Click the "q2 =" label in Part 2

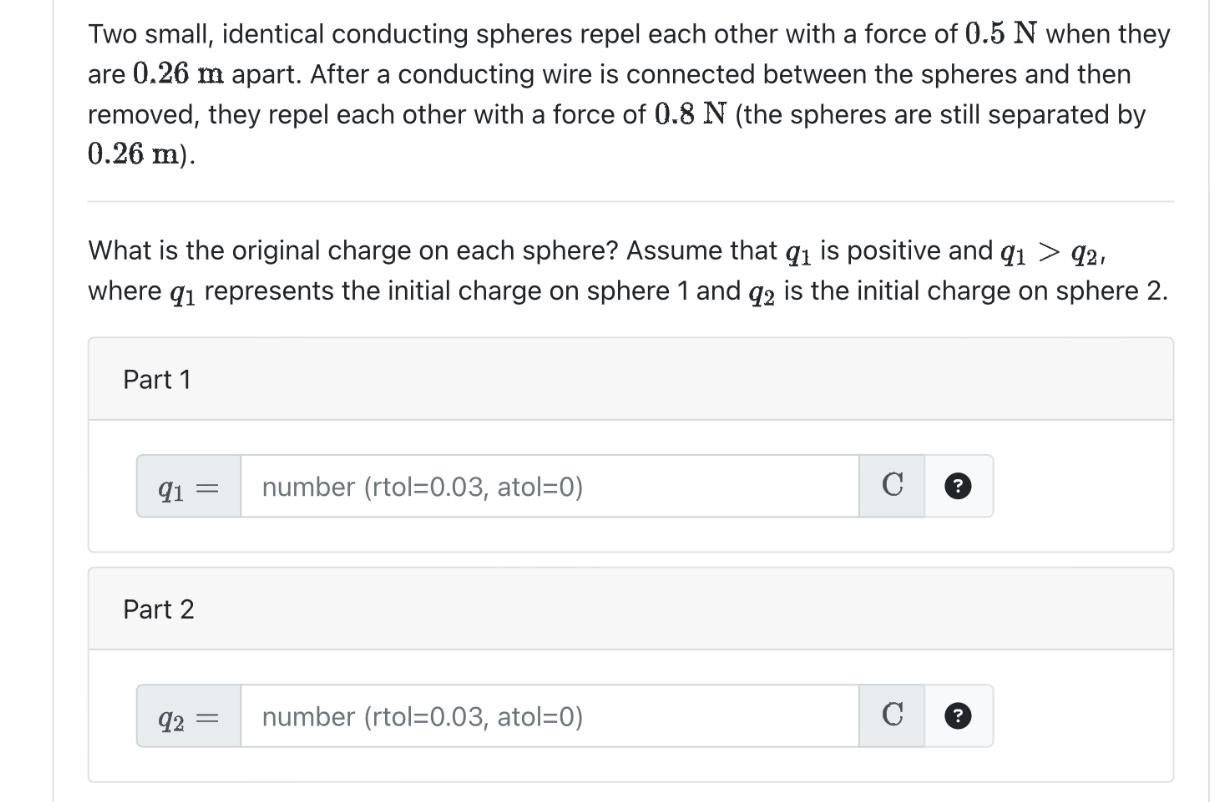tap(188, 717)
